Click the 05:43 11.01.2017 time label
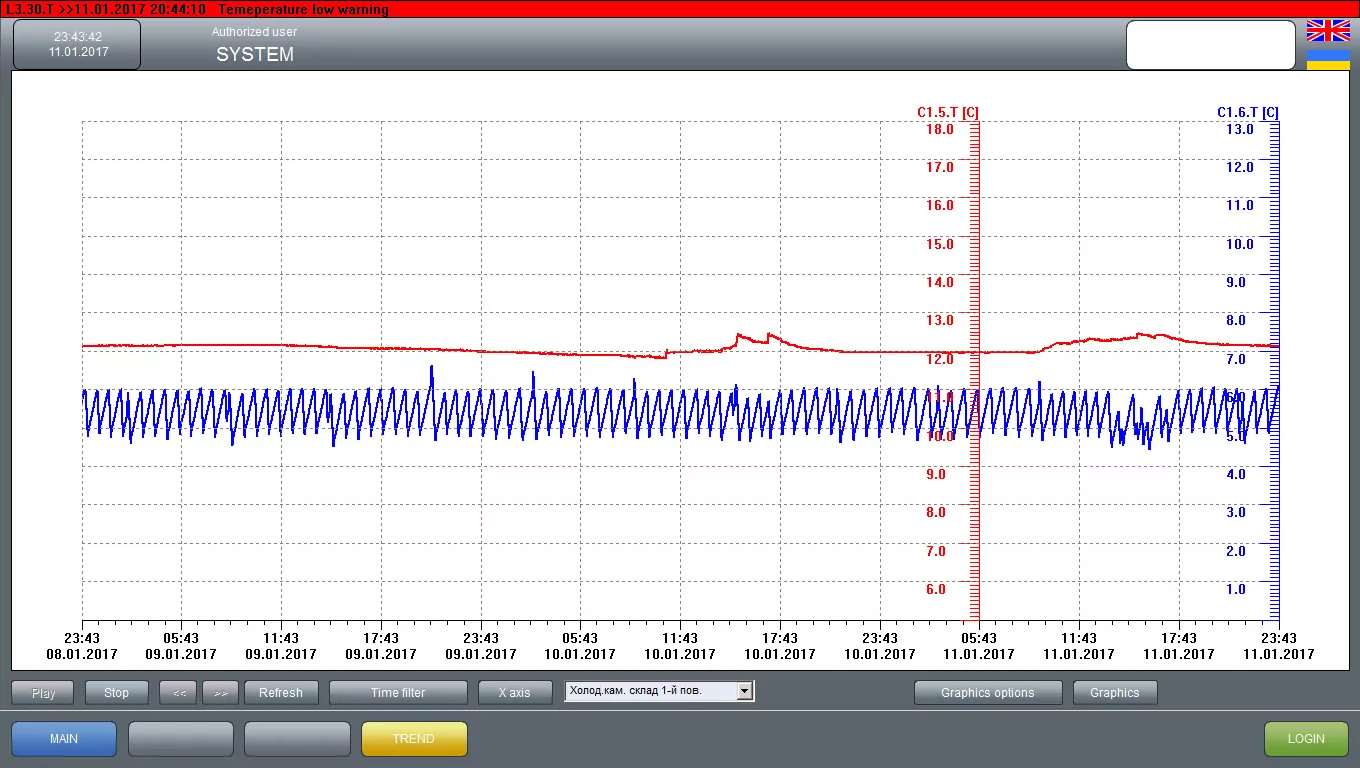 pyautogui.click(x=978, y=646)
